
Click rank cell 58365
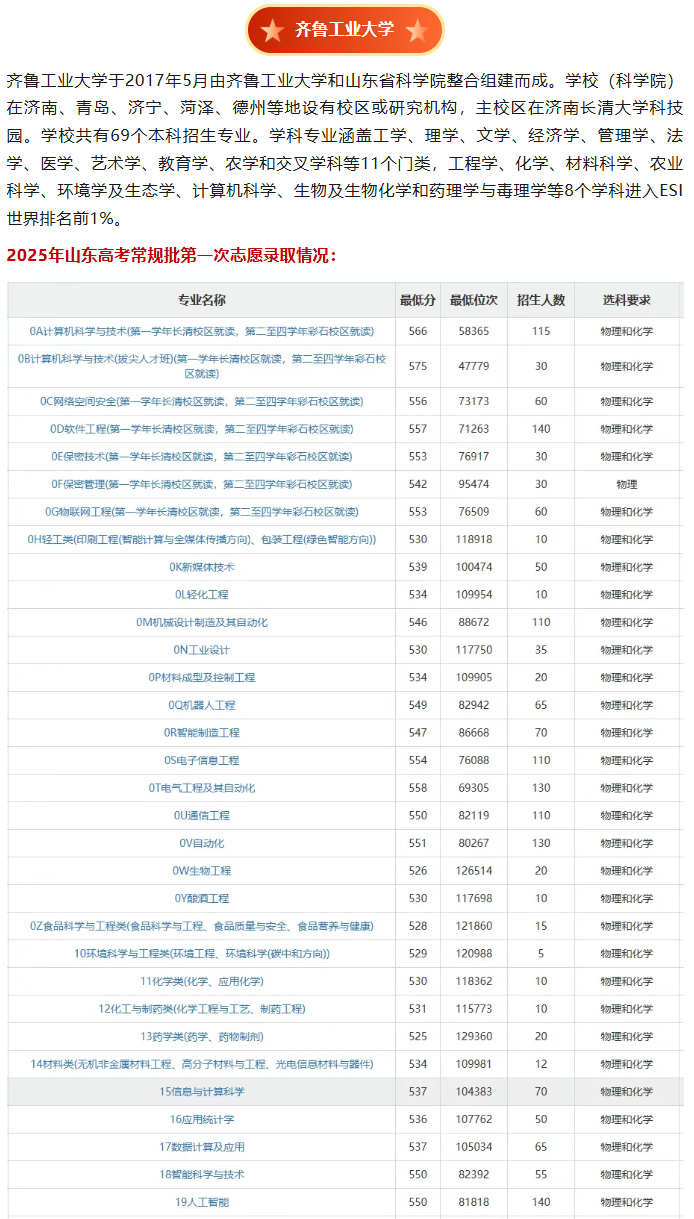tap(474, 331)
